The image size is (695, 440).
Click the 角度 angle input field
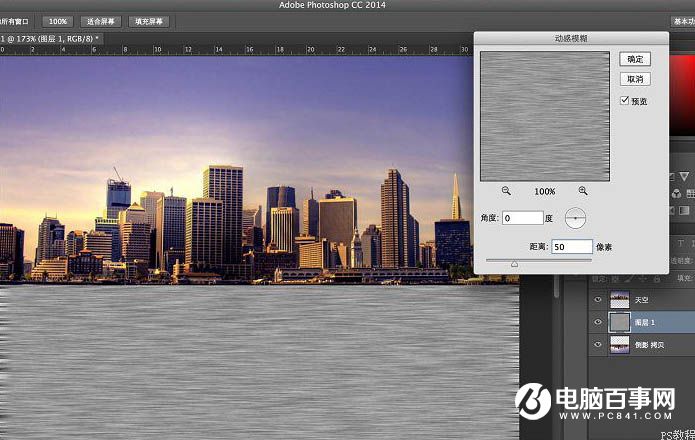[x=523, y=218]
